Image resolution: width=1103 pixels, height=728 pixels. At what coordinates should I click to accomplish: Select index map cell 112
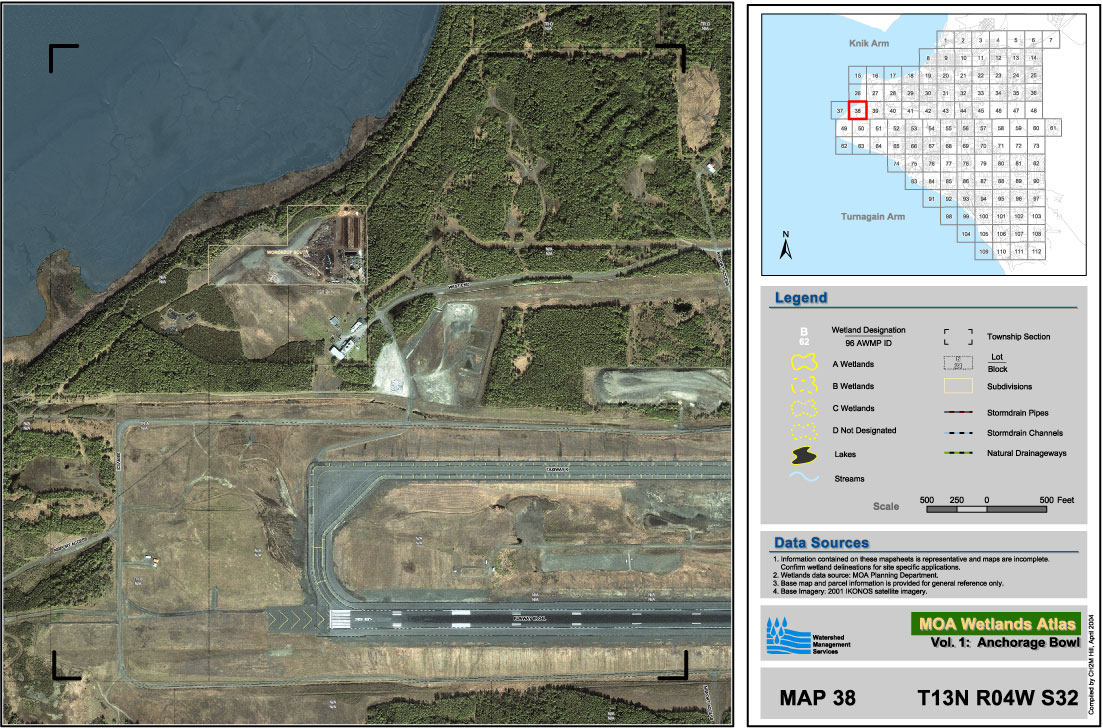[1037, 251]
